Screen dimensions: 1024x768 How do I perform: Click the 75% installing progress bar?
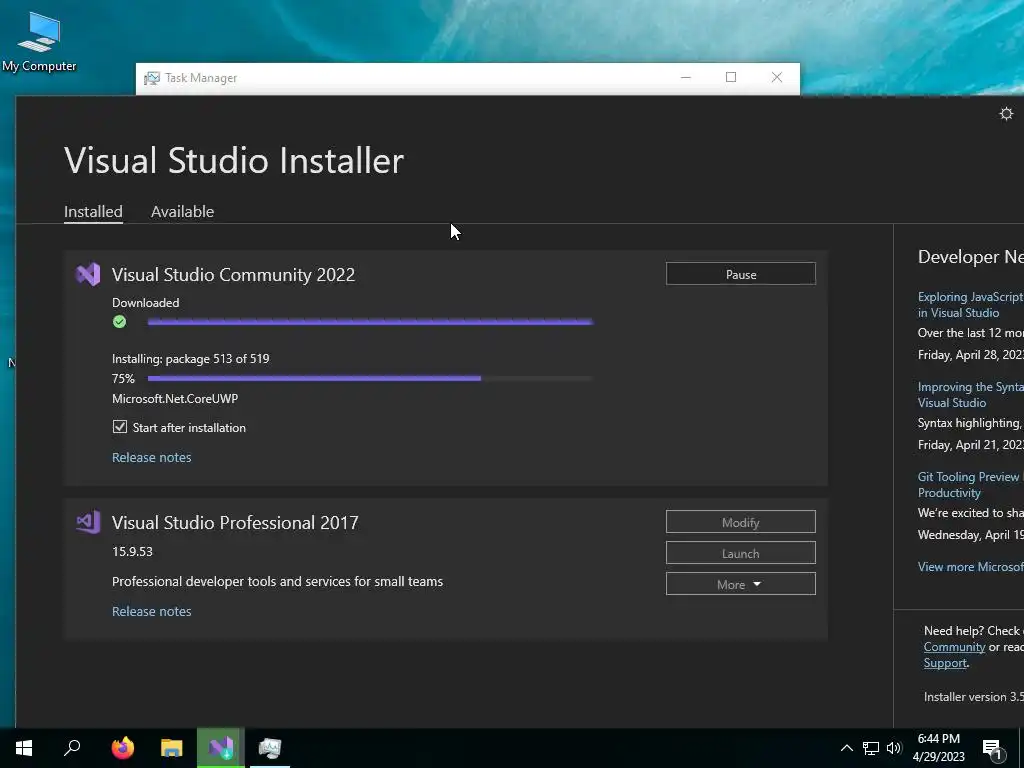click(x=370, y=378)
